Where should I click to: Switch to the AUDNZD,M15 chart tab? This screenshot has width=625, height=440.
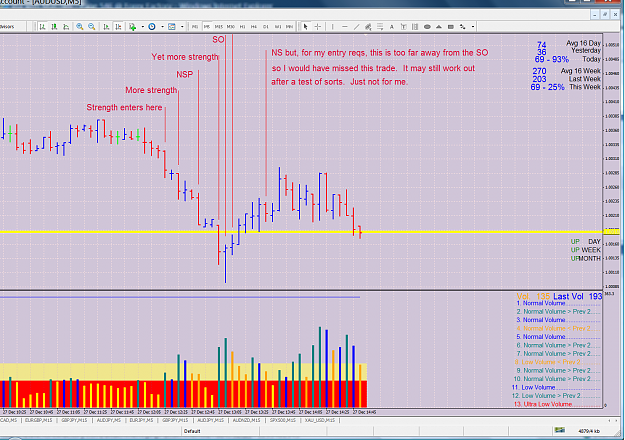[x=246, y=420]
